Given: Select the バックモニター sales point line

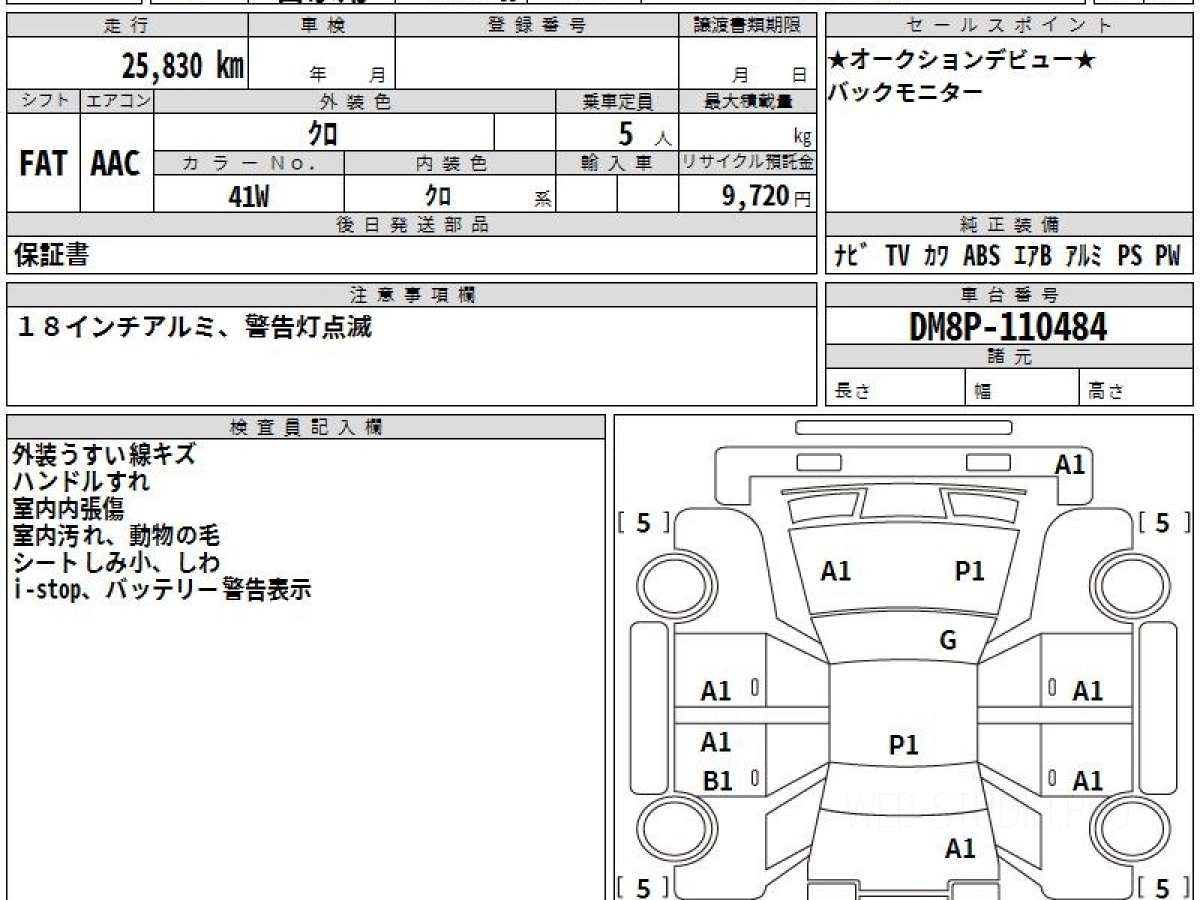Looking at the screenshot, I should pyautogui.click(x=905, y=92).
